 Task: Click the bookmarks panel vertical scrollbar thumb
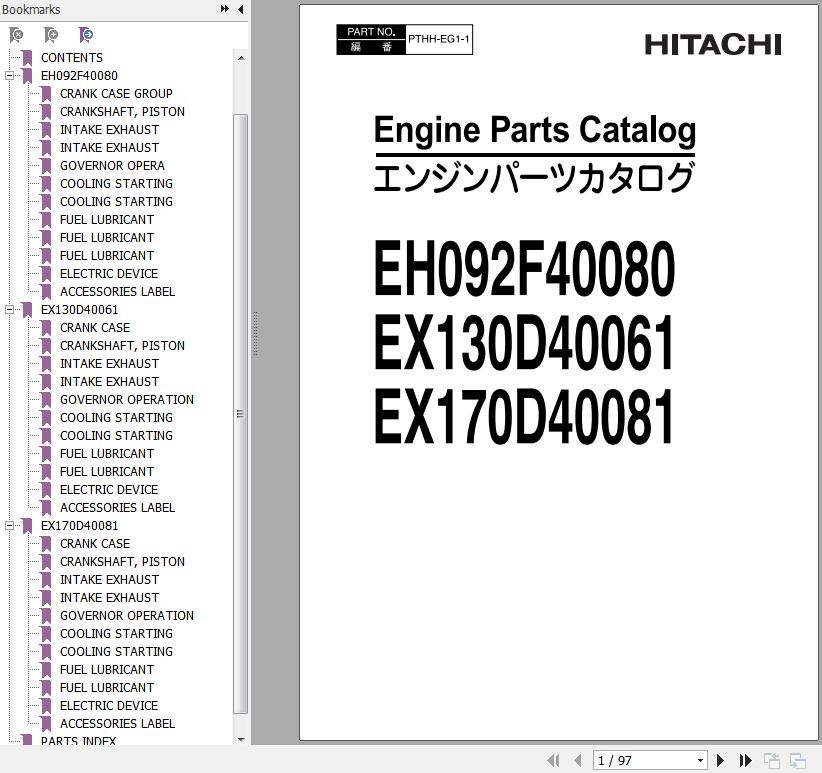click(x=241, y=414)
